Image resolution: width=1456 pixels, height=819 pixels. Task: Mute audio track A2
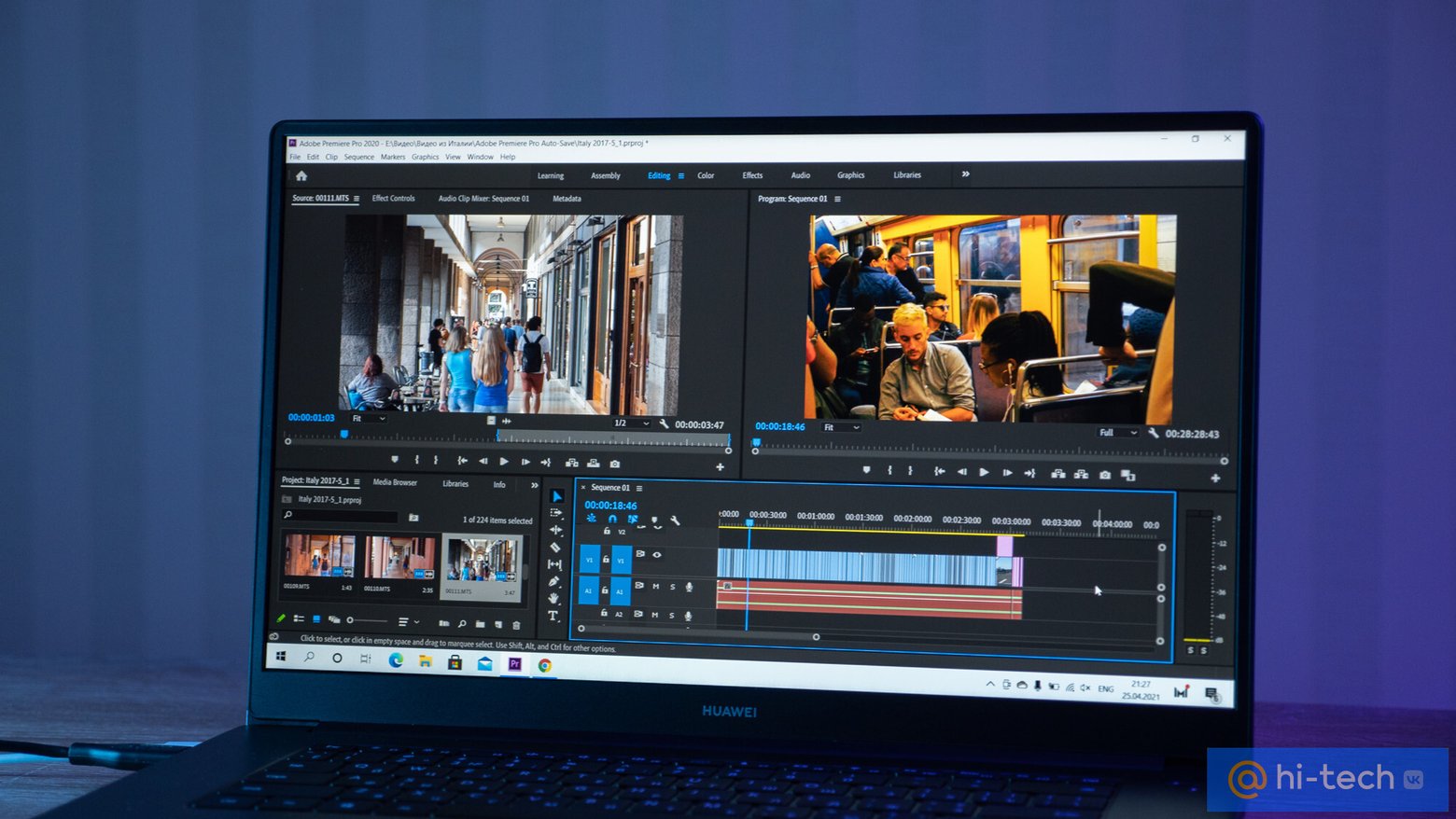[655, 615]
